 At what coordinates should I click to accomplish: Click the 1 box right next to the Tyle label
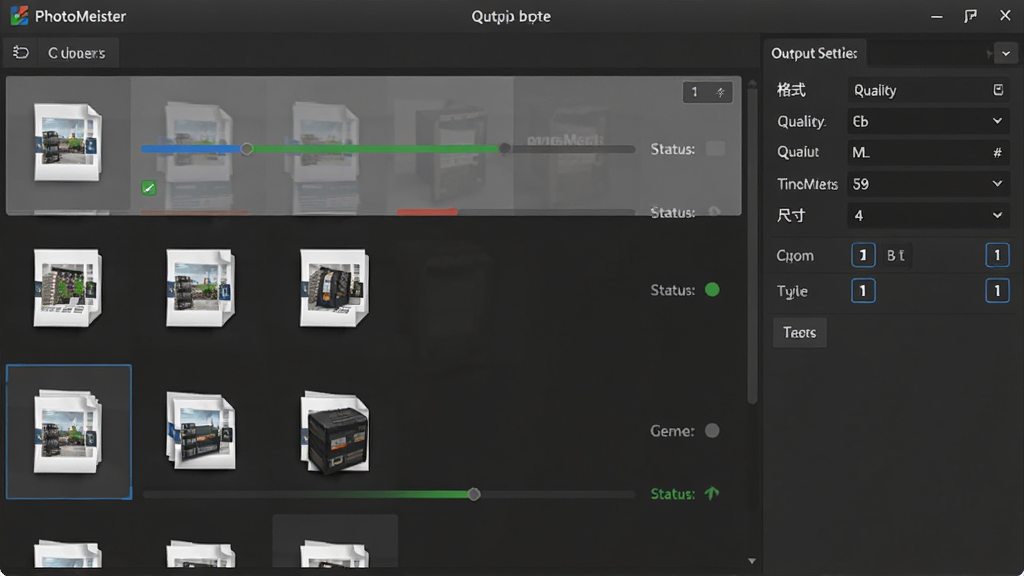[x=863, y=291]
